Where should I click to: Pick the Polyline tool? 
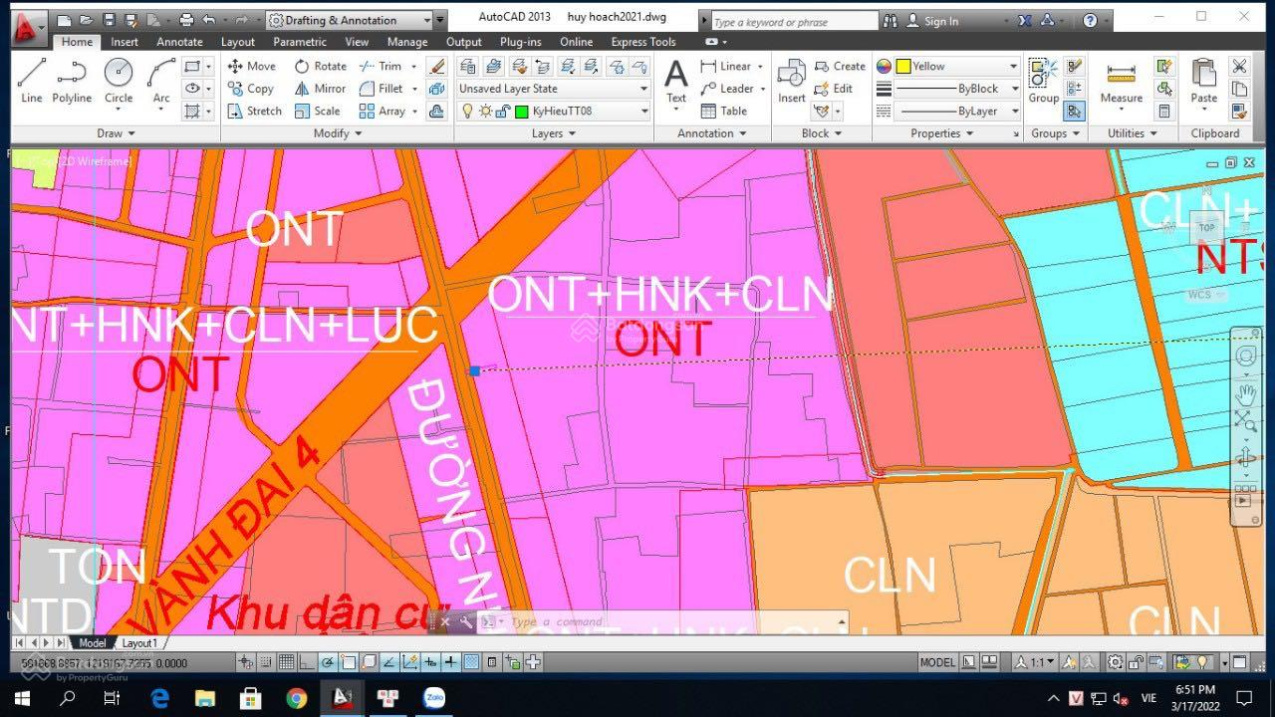click(x=71, y=80)
